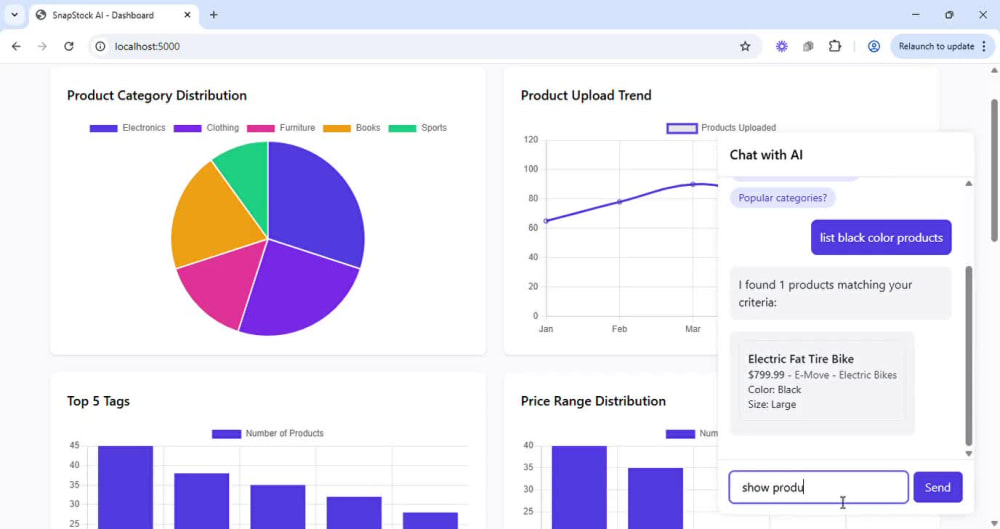Click the Size: Large text
Image resolution: width=1000 pixels, height=529 pixels.
[772, 404]
